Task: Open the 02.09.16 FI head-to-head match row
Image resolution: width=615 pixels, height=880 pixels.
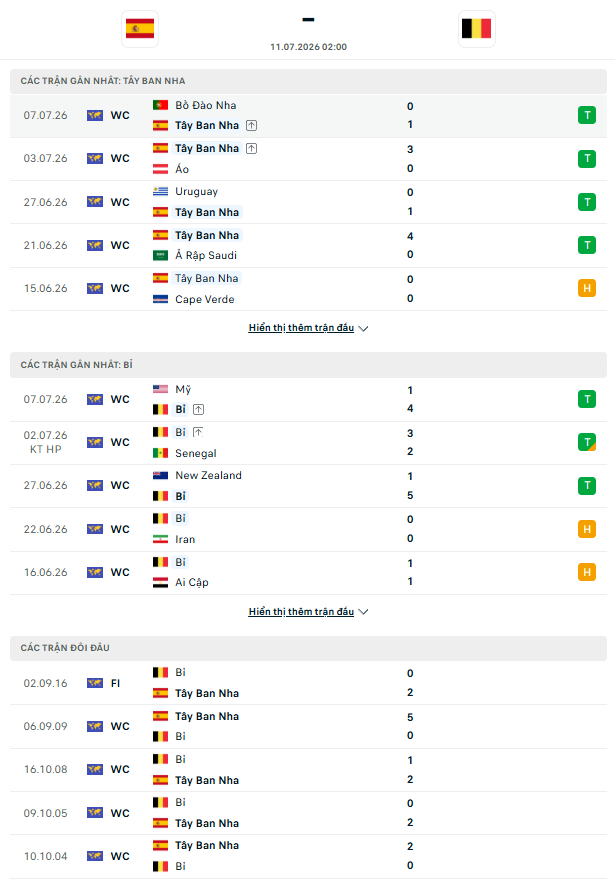Action: (308, 683)
